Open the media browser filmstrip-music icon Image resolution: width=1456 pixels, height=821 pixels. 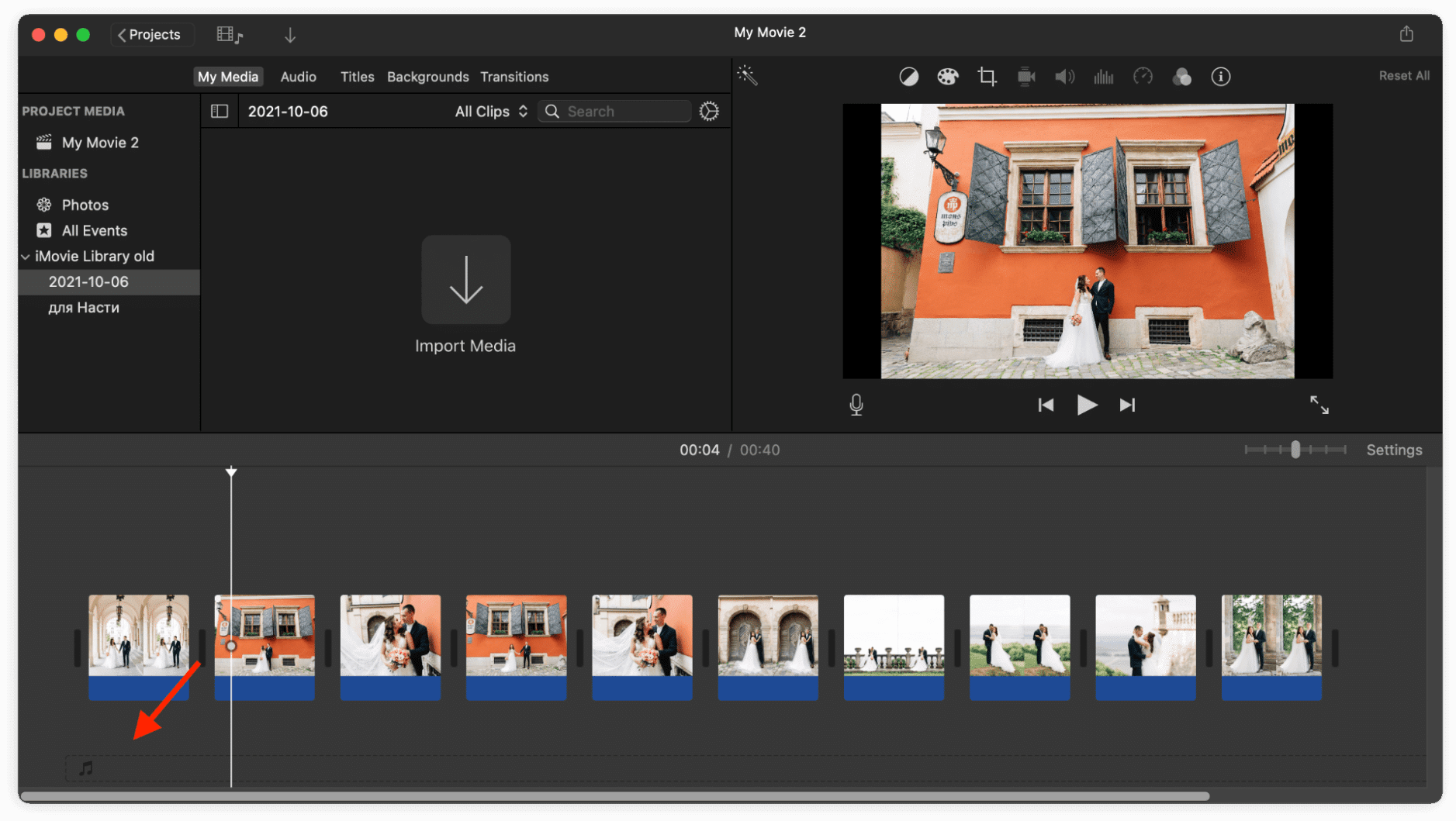(x=230, y=35)
